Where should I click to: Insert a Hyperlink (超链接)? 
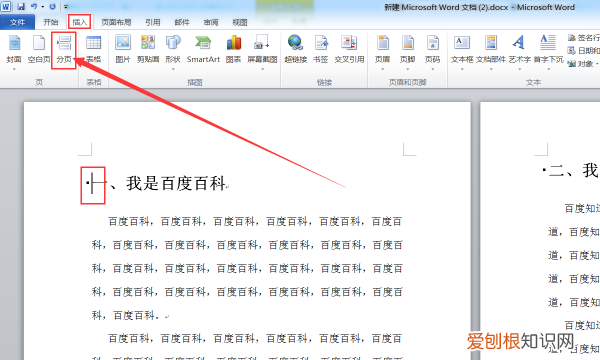[x=295, y=49]
